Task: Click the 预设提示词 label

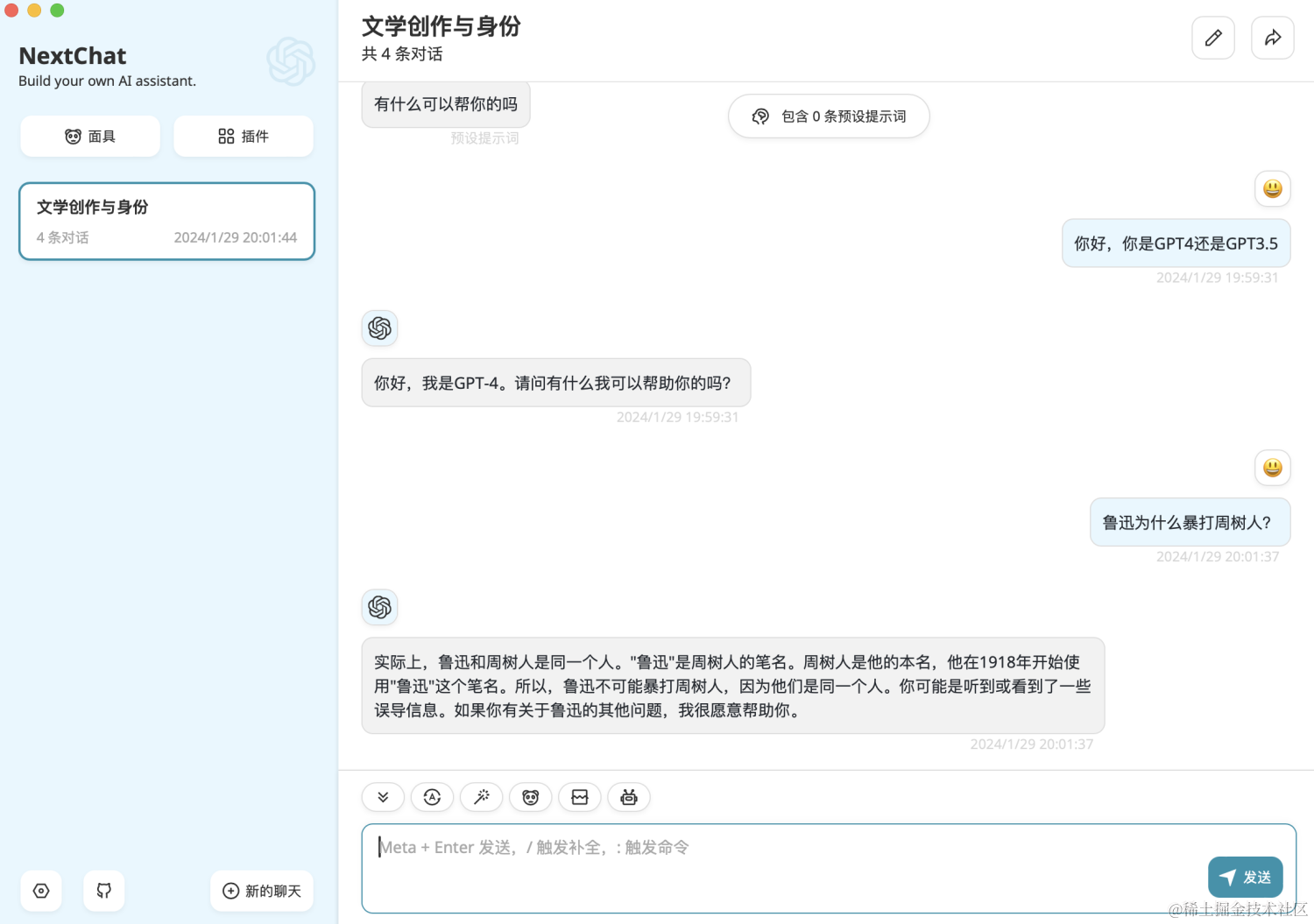Action: tap(484, 138)
